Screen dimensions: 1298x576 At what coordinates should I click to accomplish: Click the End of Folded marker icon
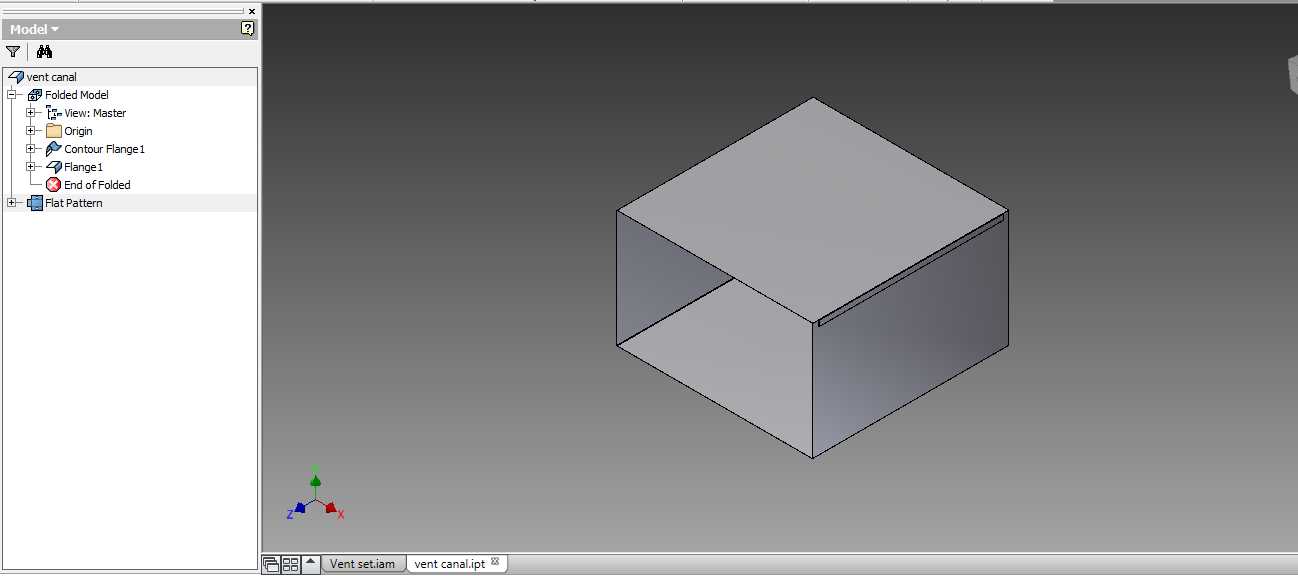(x=54, y=185)
